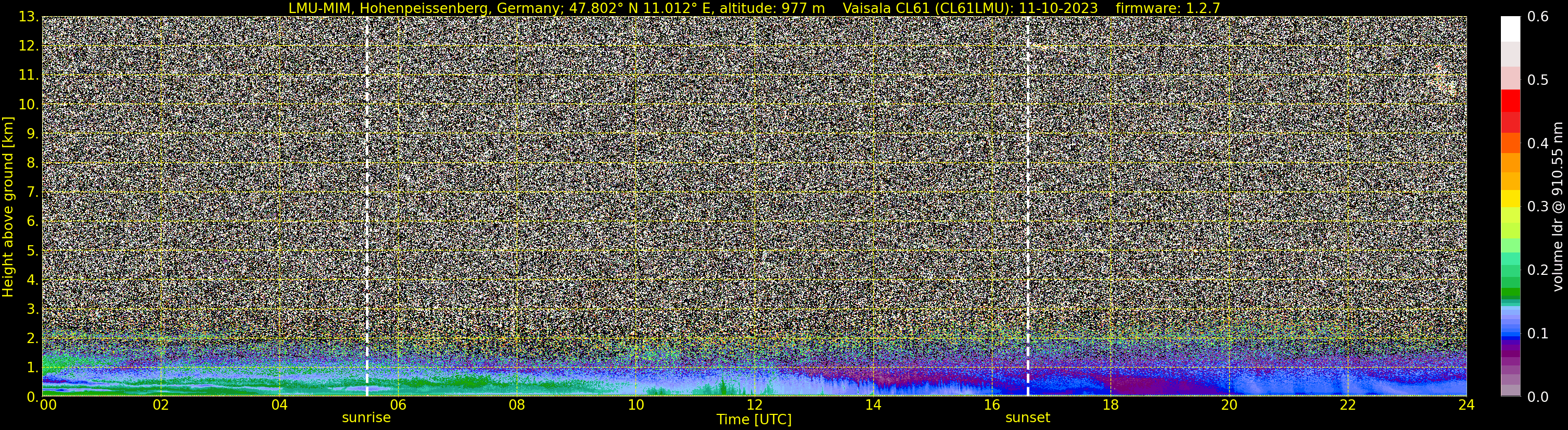This screenshot has width=1568, height=430.
Task: Click the time axis tick '12'
Action: tap(754, 406)
